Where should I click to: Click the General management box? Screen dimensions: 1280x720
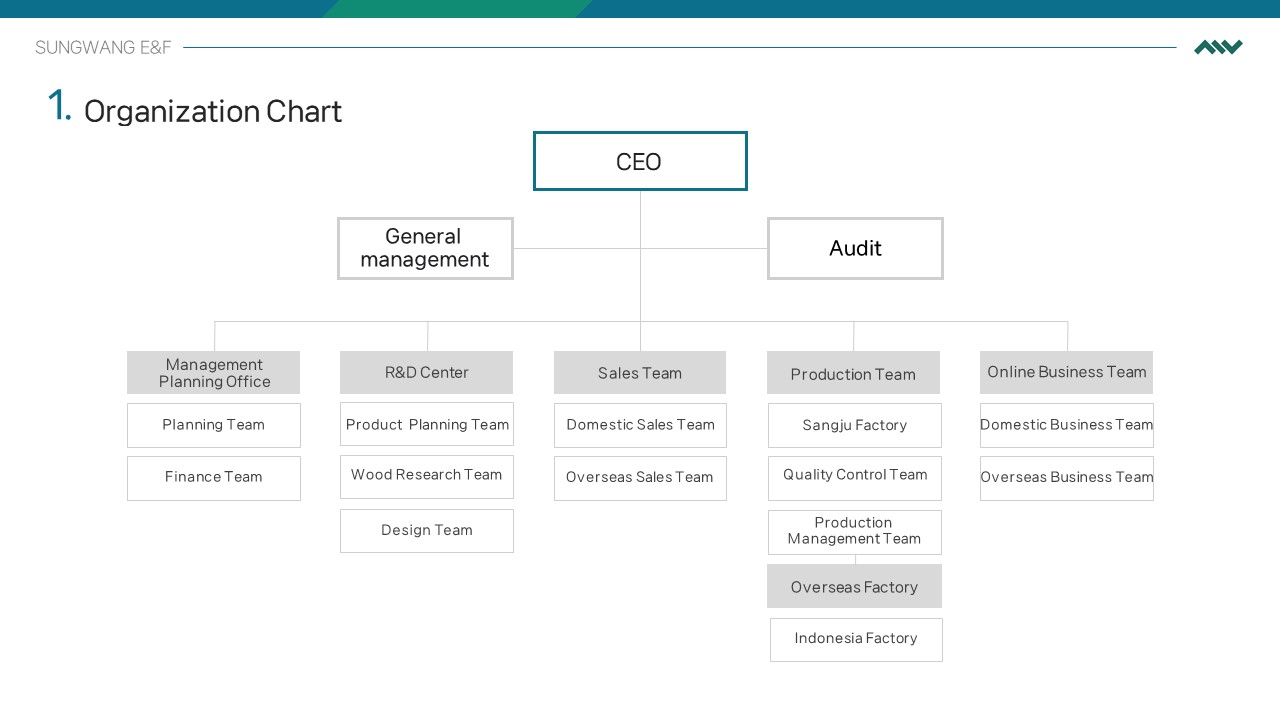425,248
